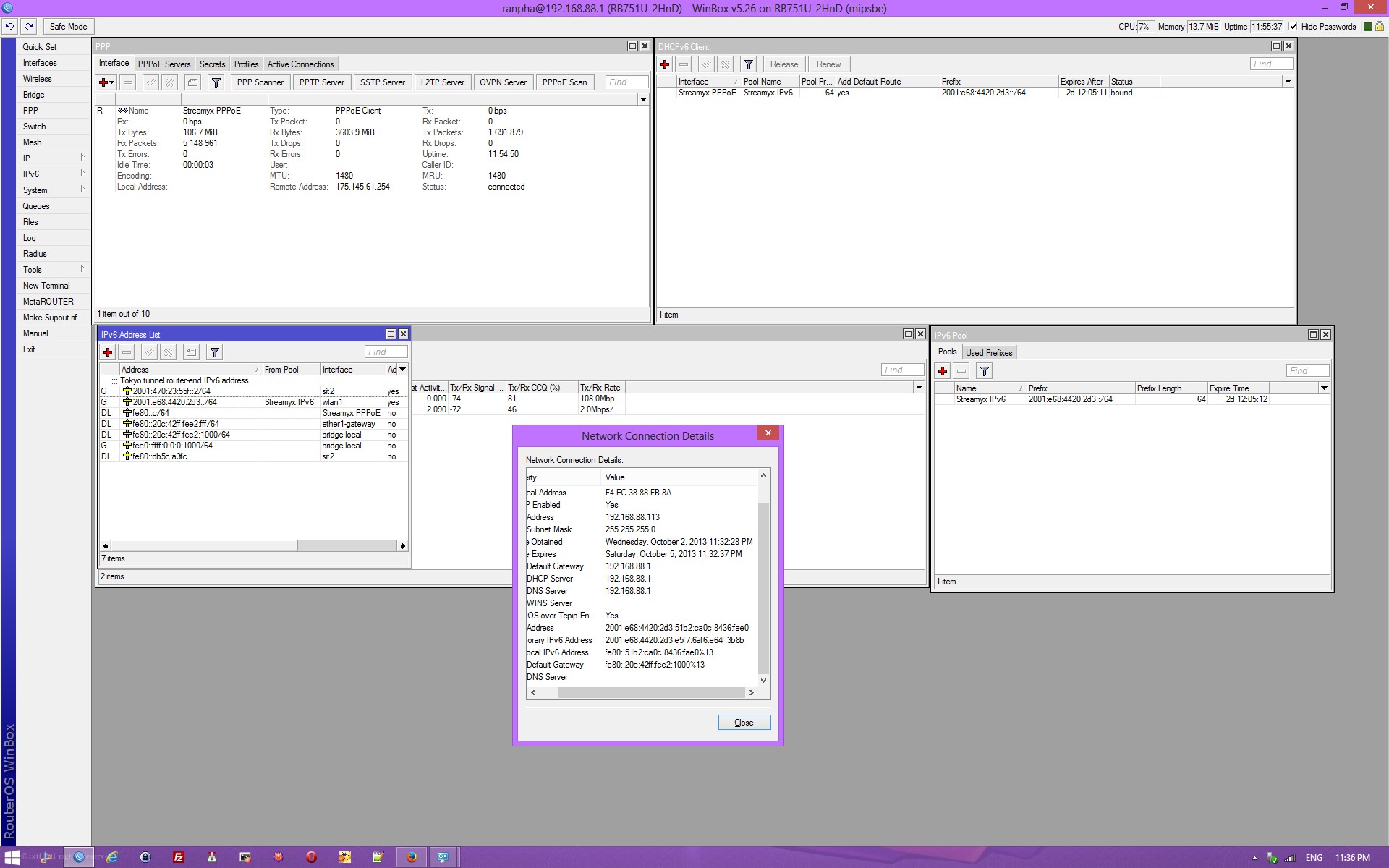The height and width of the screenshot is (868, 1389).
Task: Click the undo arrow in the WinBox toolbar
Action: tap(10, 27)
